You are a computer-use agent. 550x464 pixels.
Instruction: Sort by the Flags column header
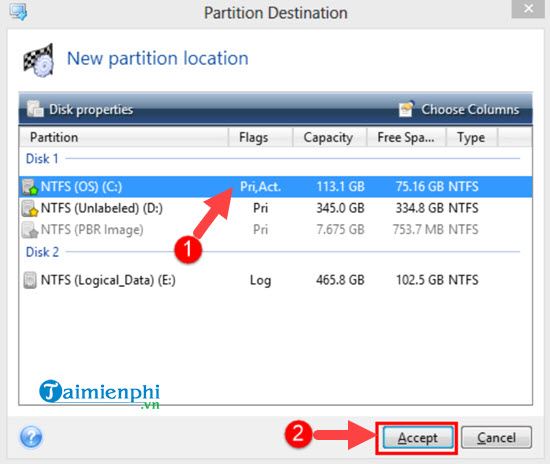point(260,137)
